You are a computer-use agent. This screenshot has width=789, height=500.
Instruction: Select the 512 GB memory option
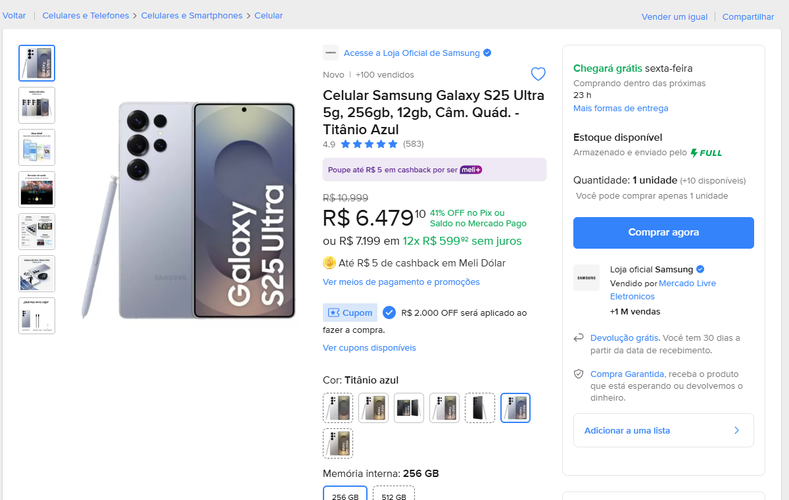(393, 494)
